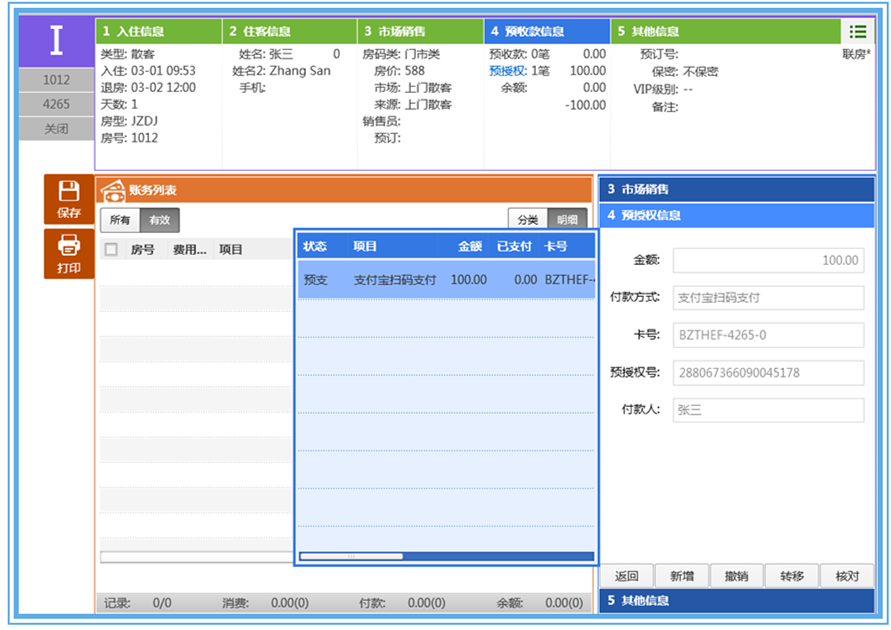Viewport: 891px width, 630px height.
Task: Click the large I logo tile
Action: (x=56, y=41)
